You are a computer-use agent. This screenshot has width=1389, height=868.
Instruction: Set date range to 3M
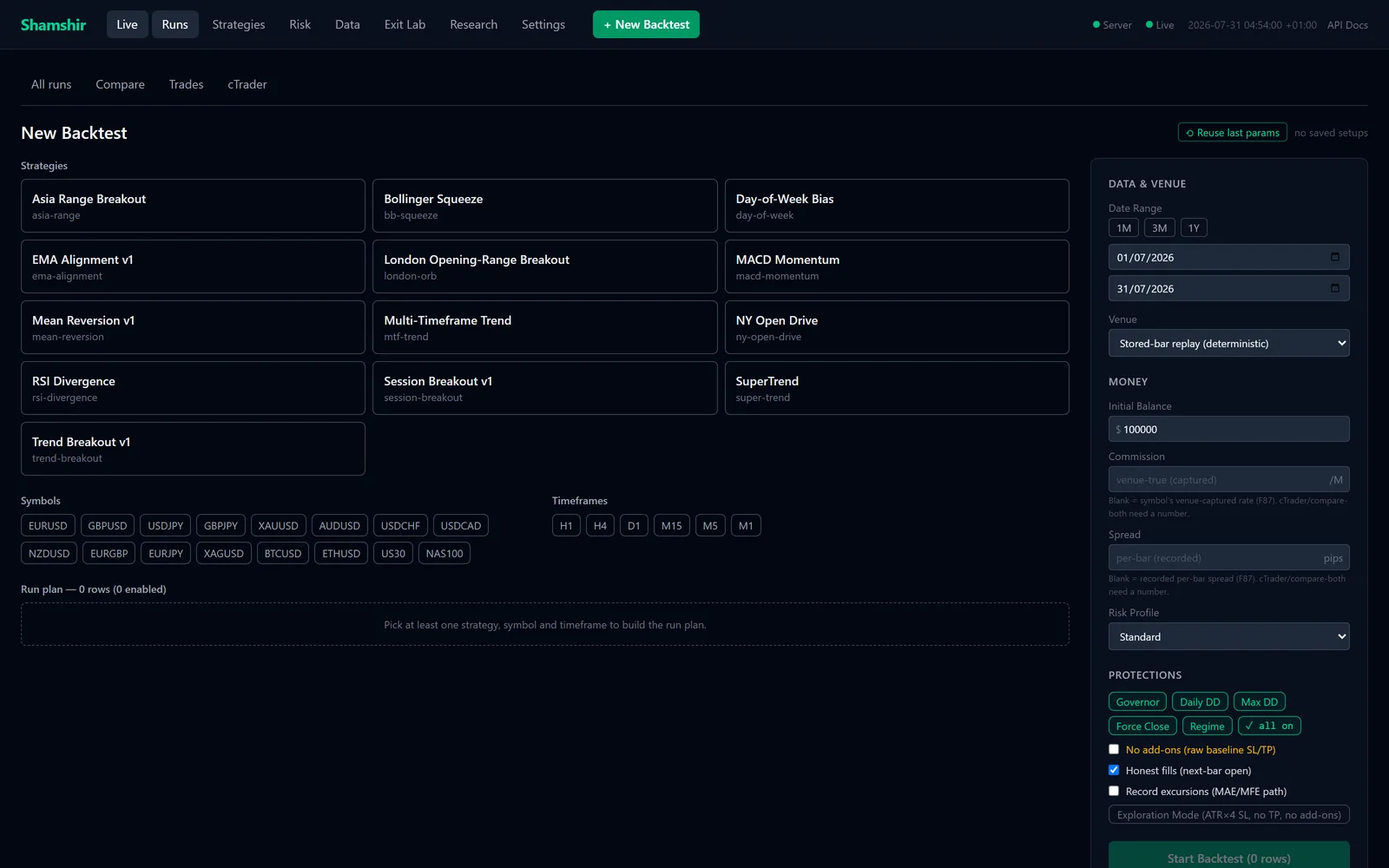[1159, 227]
